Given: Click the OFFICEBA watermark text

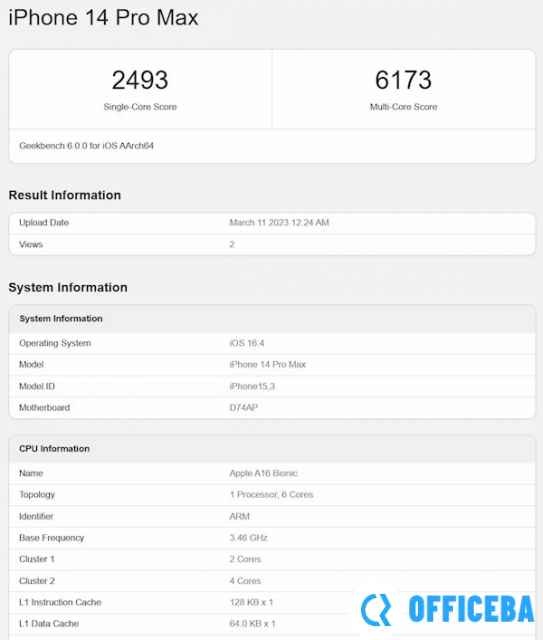Looking at the screenshot, I should coord(471,609).
